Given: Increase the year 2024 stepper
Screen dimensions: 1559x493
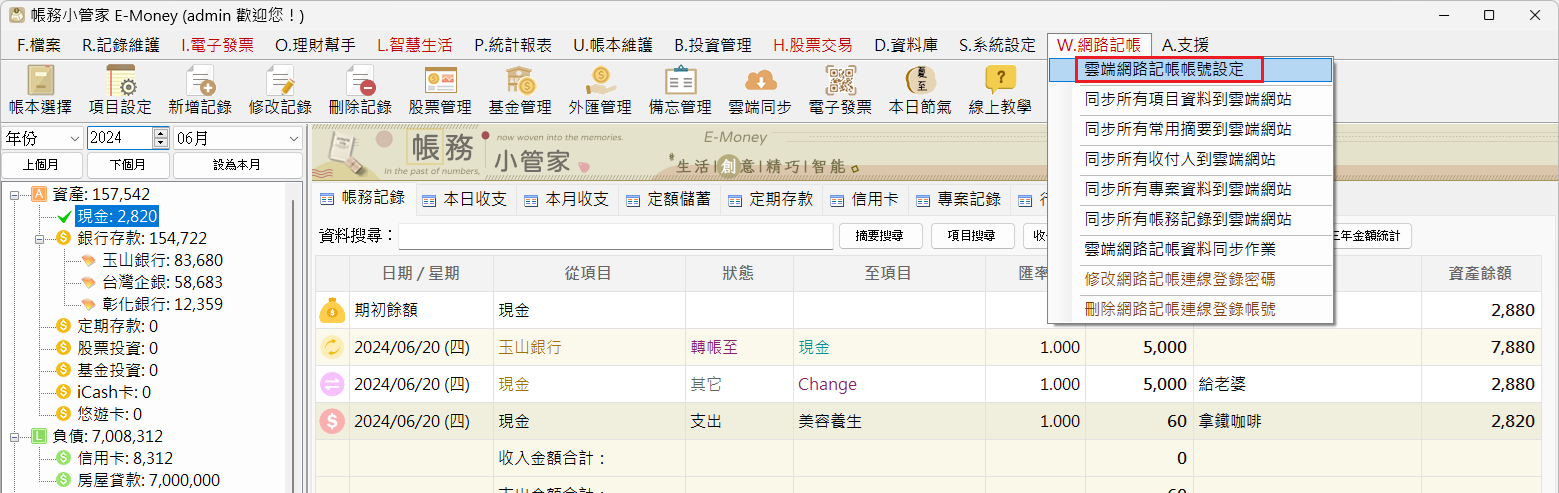Looking at the screenshot, I should [x=161, y=133].
